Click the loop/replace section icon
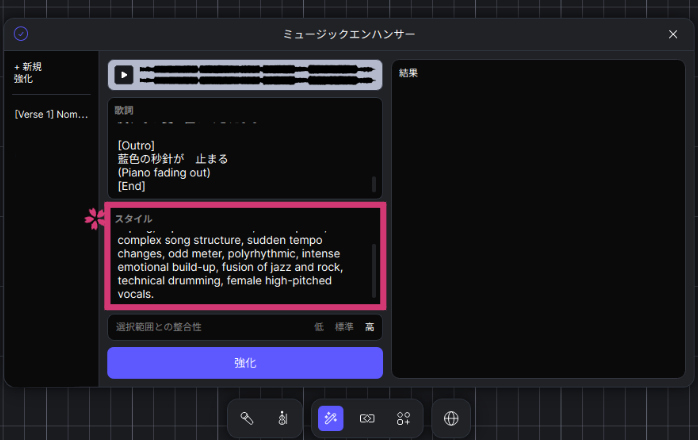The height and width of the screenshot is (440, 698). [x=367, y=418]
